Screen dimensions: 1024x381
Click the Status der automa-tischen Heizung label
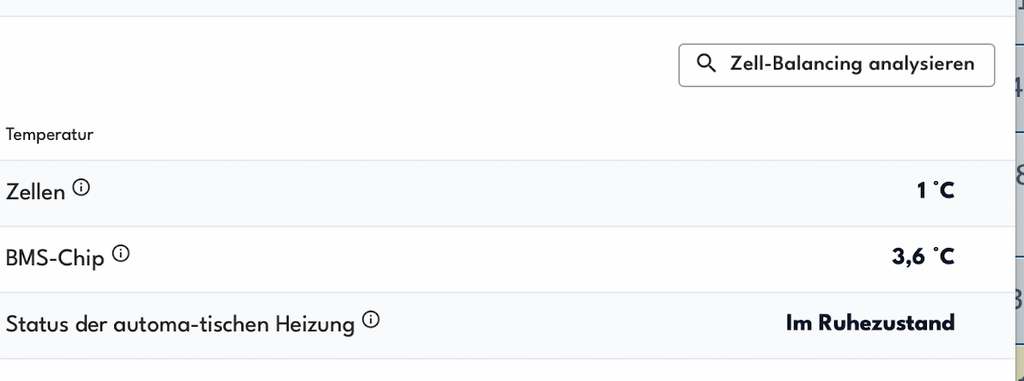coord(180,324)
